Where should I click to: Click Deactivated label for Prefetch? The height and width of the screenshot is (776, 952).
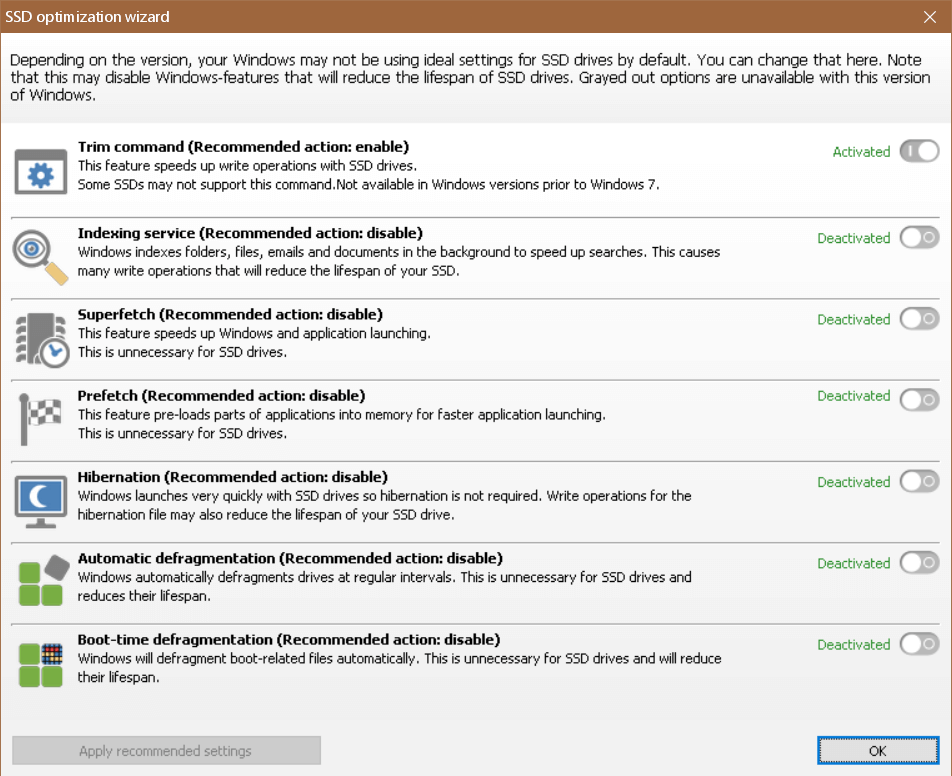pos(854,396)
